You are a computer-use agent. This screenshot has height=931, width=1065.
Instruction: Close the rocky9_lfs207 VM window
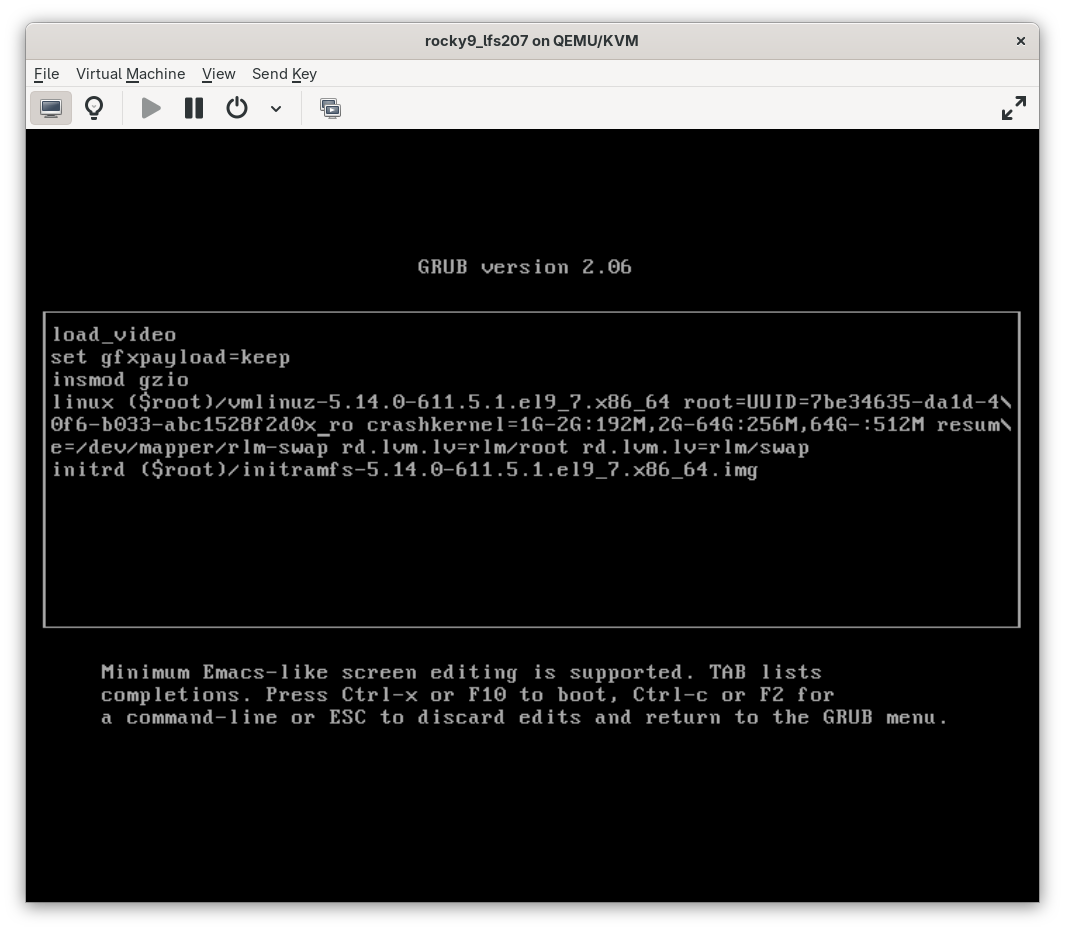[x=1020, y=41]
